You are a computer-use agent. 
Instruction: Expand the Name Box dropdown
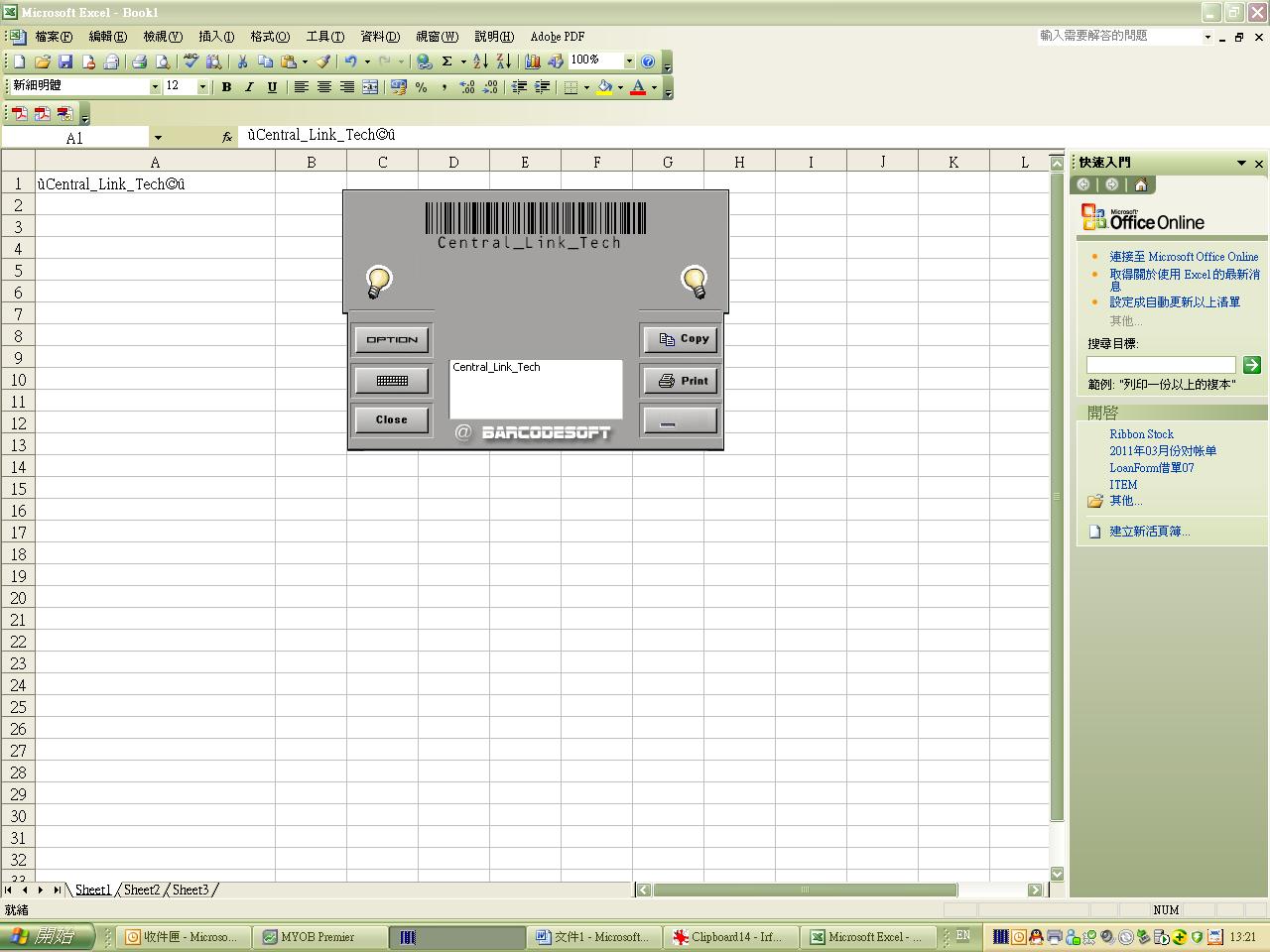(157, 138)
